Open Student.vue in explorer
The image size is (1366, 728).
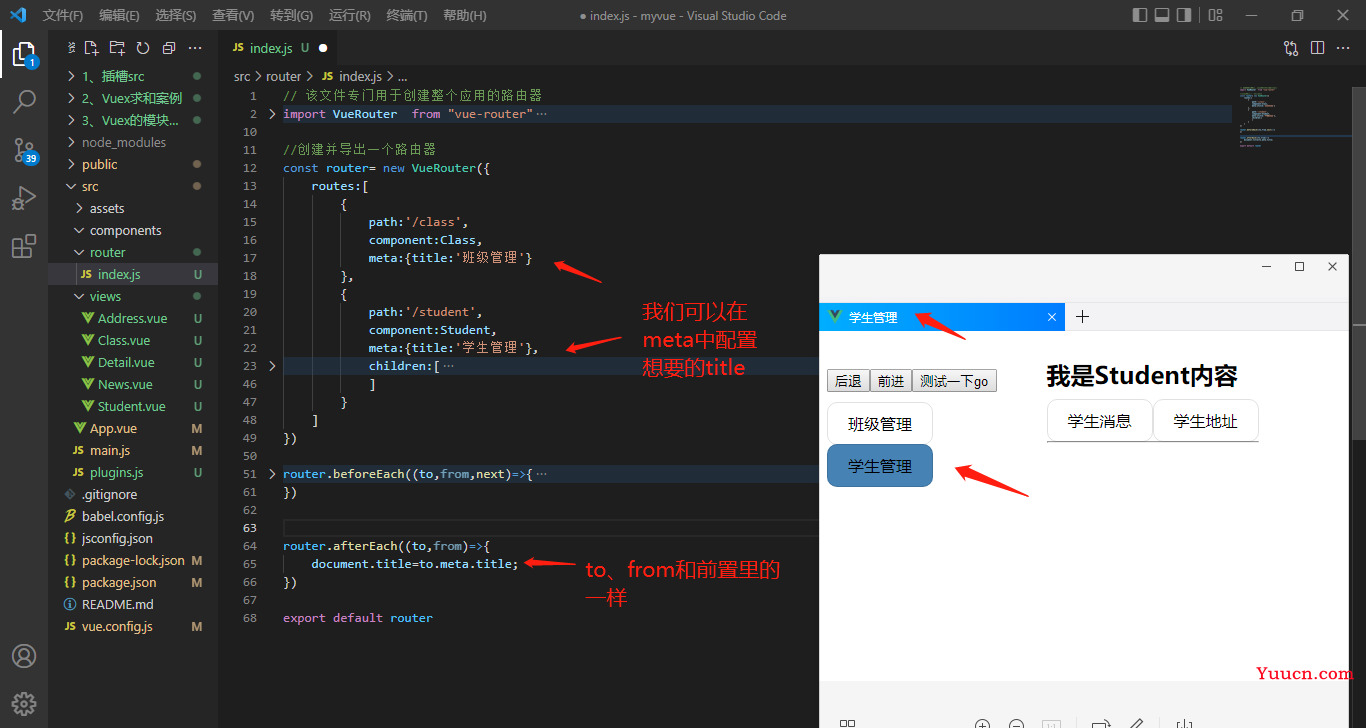133,406
